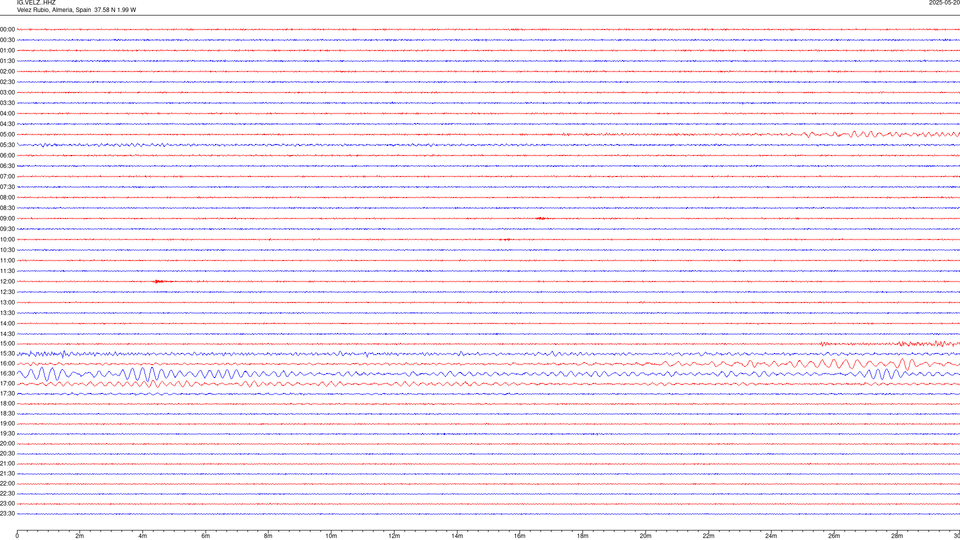960x540 pixels.
Task: Click the 00:00 time label
Action: click(7, 29)
